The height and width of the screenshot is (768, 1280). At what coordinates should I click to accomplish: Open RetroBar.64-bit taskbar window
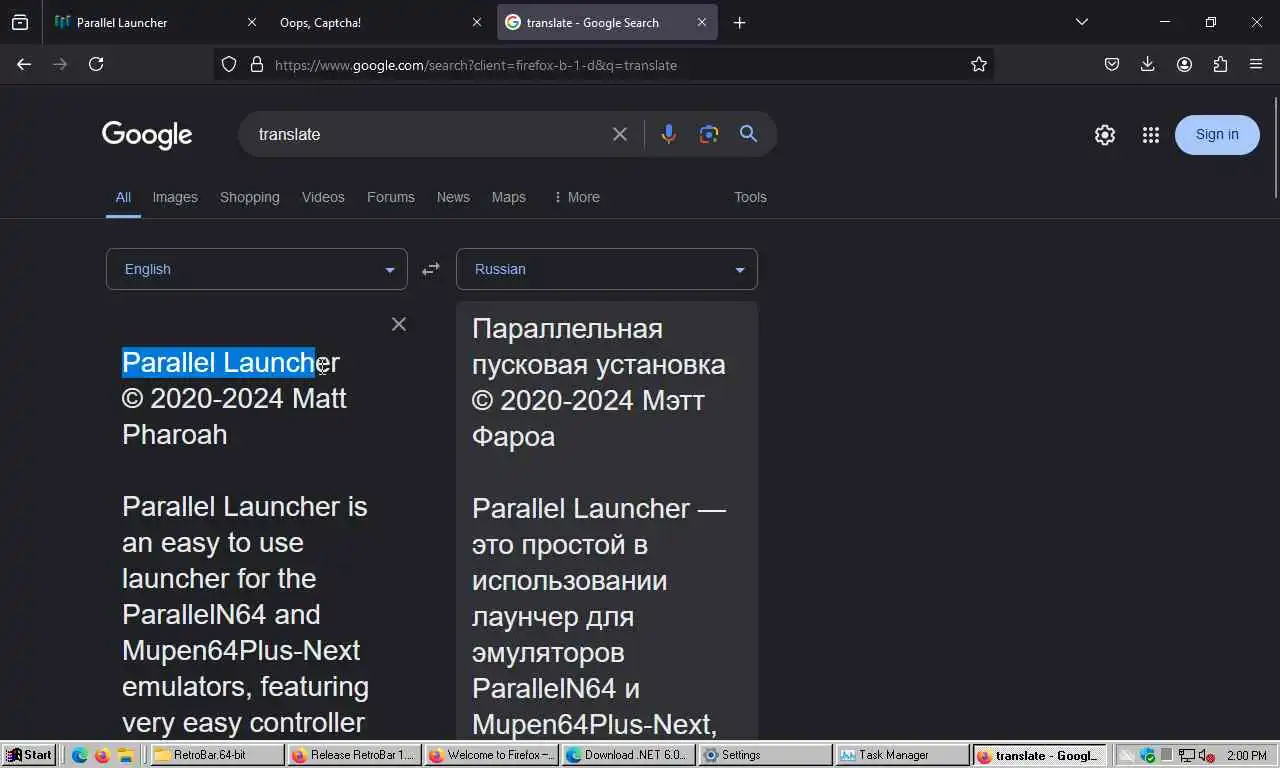coord(215,755)
